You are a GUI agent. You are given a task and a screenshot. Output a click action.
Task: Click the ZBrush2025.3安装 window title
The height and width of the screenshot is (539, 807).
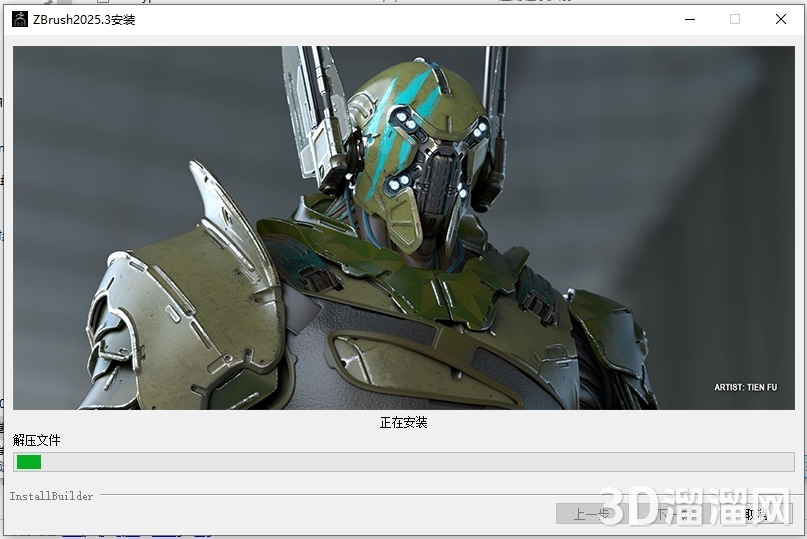pos(84,20)
